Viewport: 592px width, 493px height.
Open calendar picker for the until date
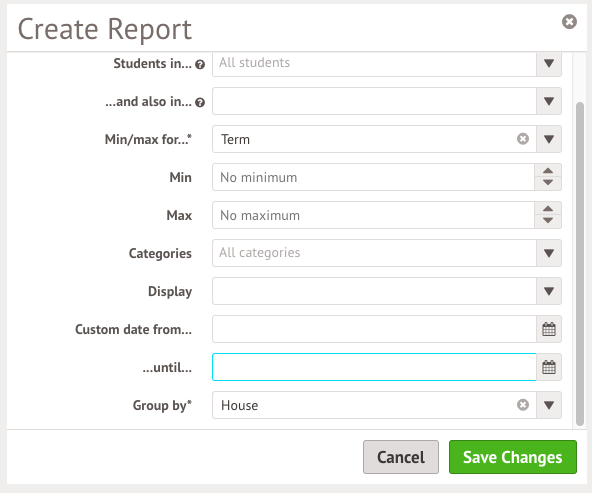point(549,367)
